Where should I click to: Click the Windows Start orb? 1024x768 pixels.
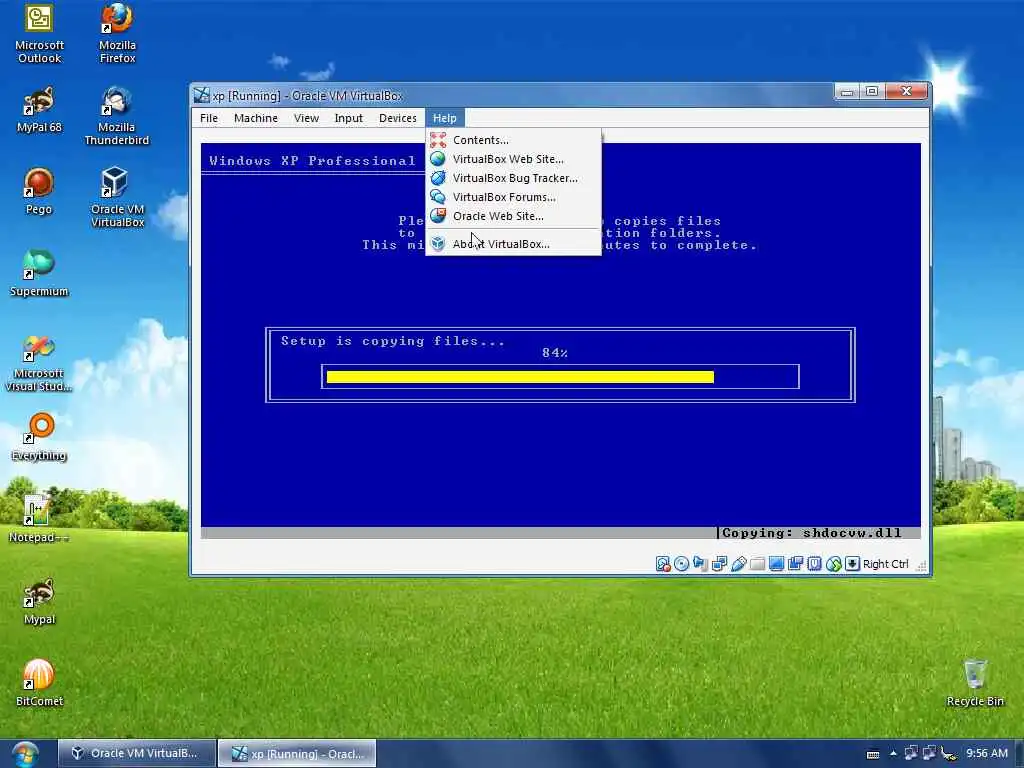coord(25,754)
